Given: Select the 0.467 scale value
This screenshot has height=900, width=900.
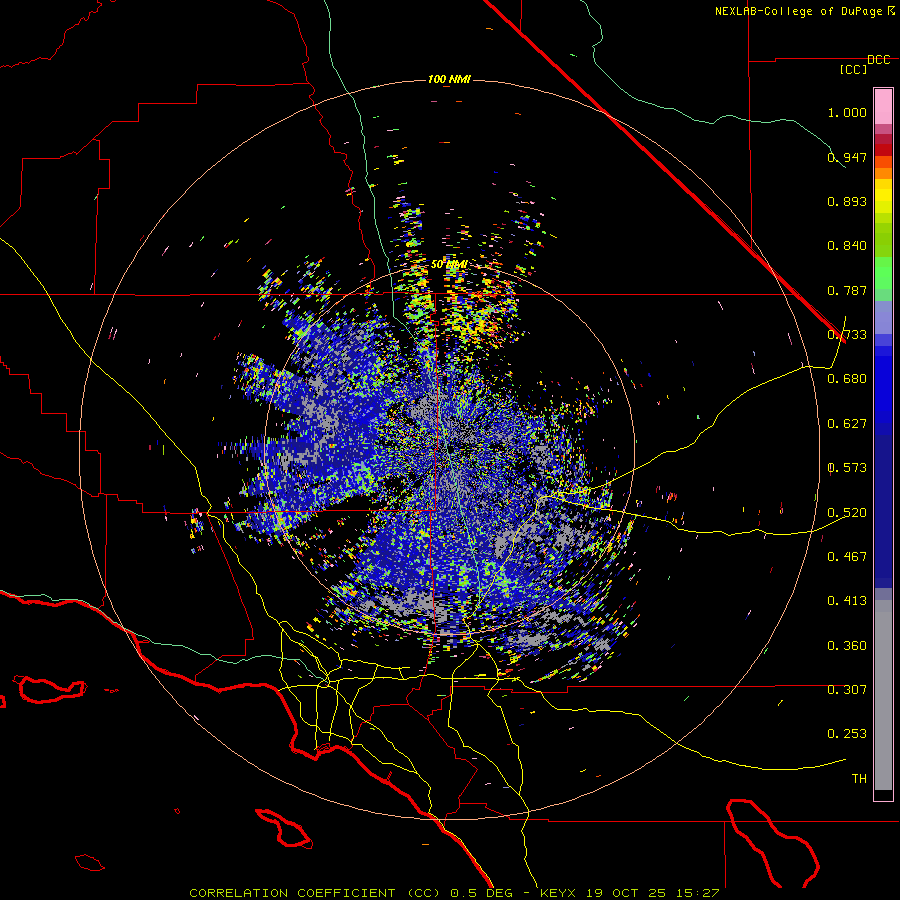Looking at the screenshot, I should [847, 557].
